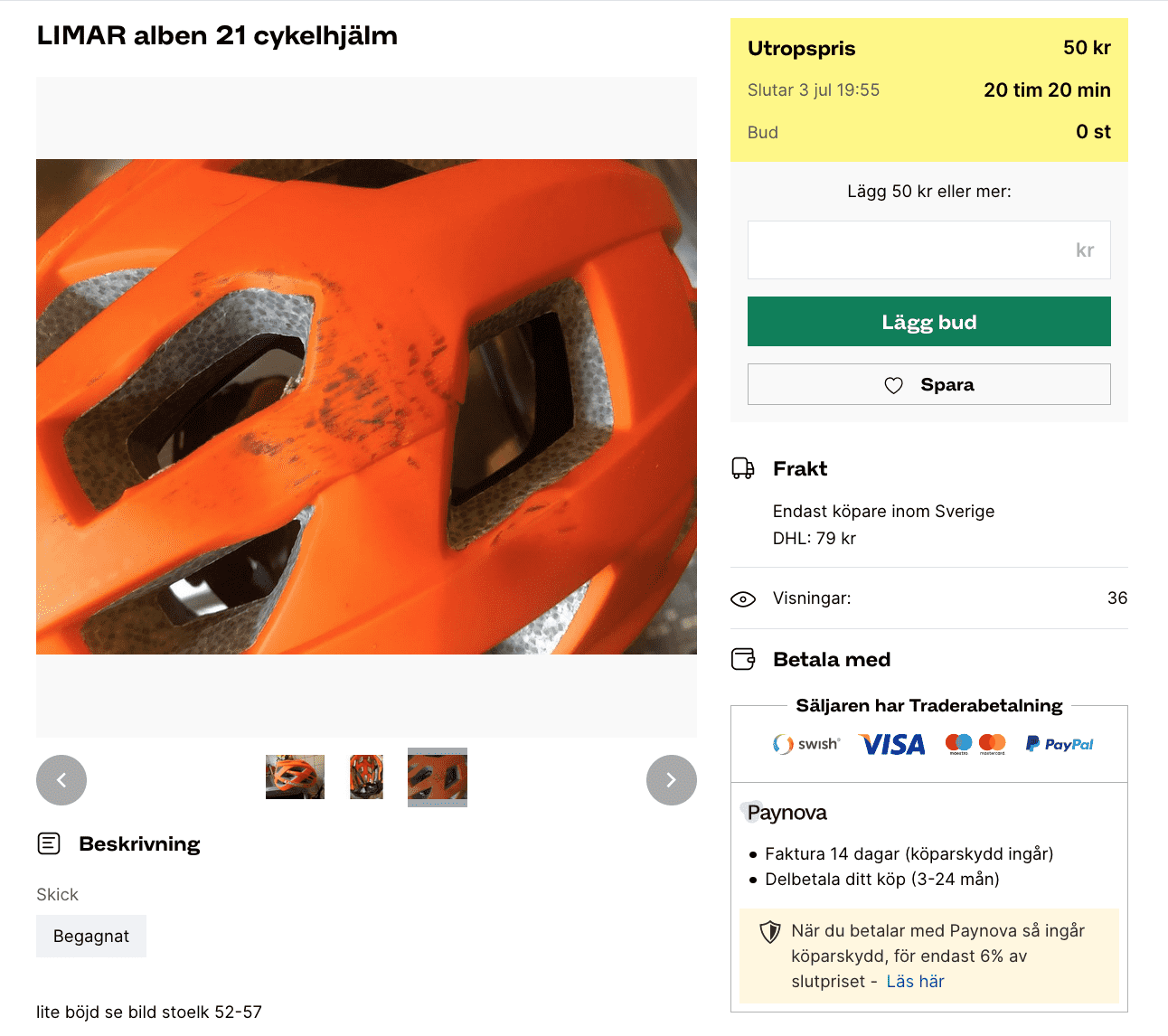Click the VISA payment logo
This screenshot has width=1168, height=1036.
coord(892,744)
